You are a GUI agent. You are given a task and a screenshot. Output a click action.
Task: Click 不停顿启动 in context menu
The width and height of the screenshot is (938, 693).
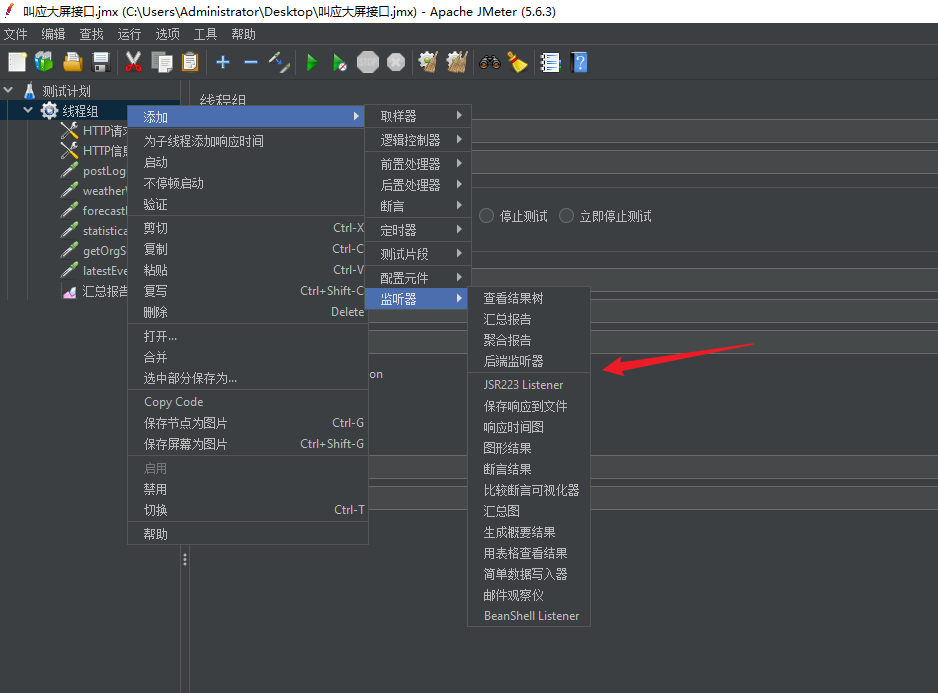pyautogui.click(x=248, y=183)
